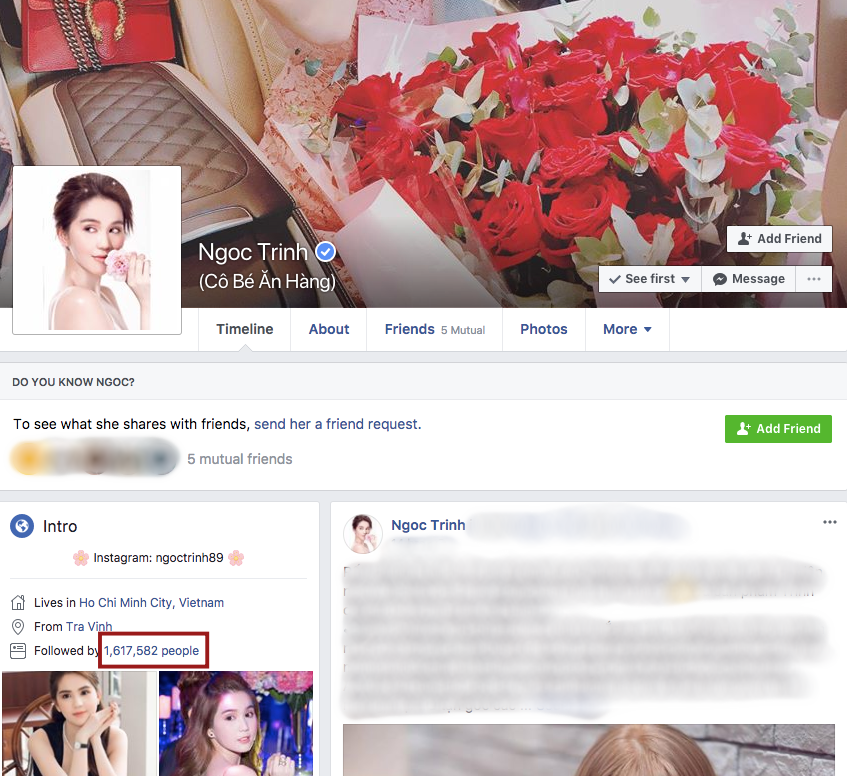Click the location pin icon beside From
Image resolution: width=847 pixels, height=776 pixels.
[18, 627]
